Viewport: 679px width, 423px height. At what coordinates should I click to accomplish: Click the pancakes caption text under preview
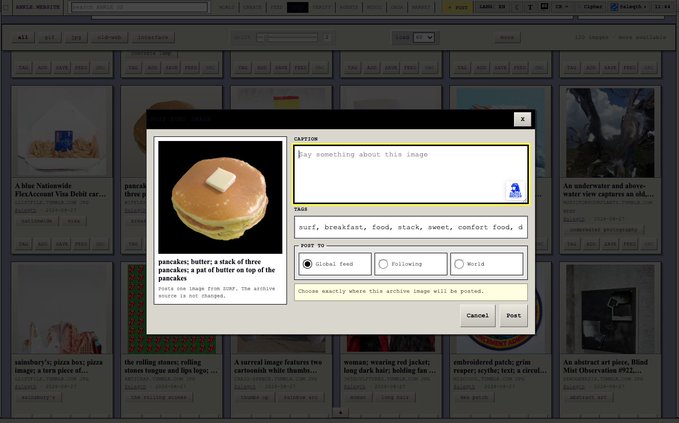(x=217, y=270)
